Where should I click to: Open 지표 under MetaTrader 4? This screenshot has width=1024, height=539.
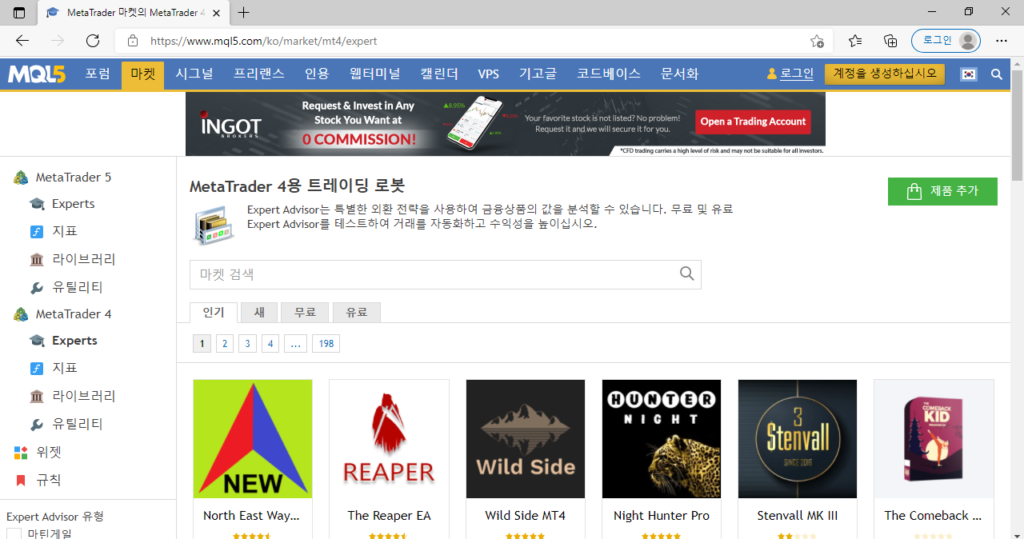65,368
